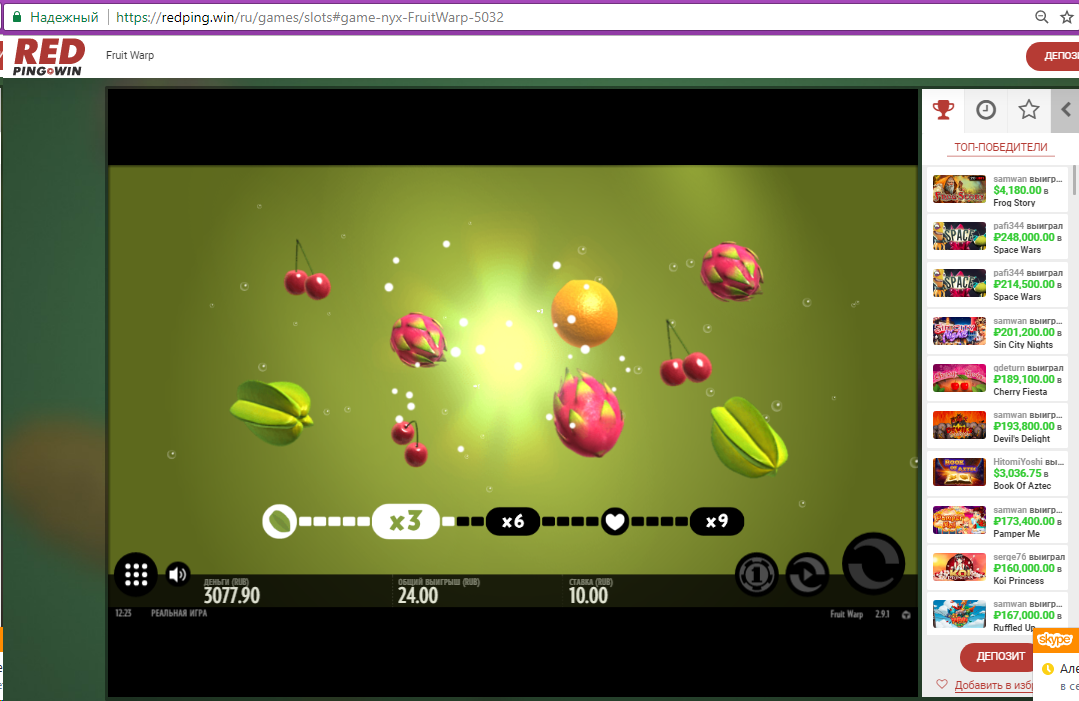Image resolution: width=1079 pixels, height=701 pixels.
Task: Click the $4,180.00 winning amount
Action: point(1017,191)
